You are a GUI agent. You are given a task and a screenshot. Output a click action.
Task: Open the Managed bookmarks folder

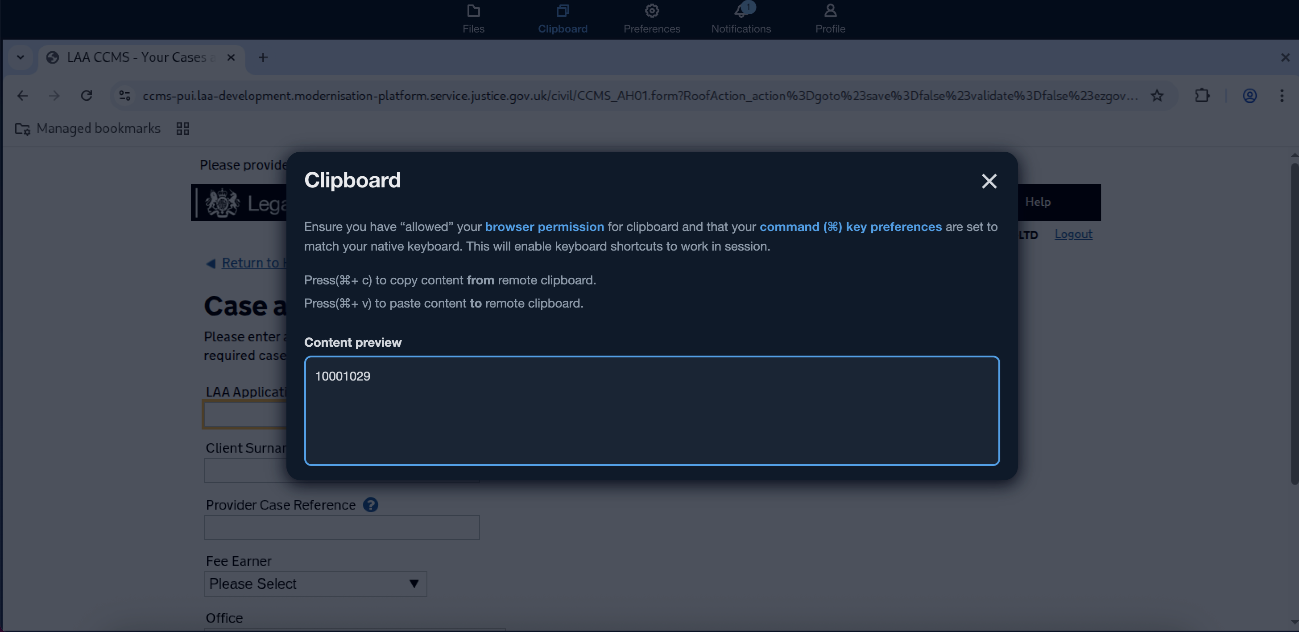[88, 128]
